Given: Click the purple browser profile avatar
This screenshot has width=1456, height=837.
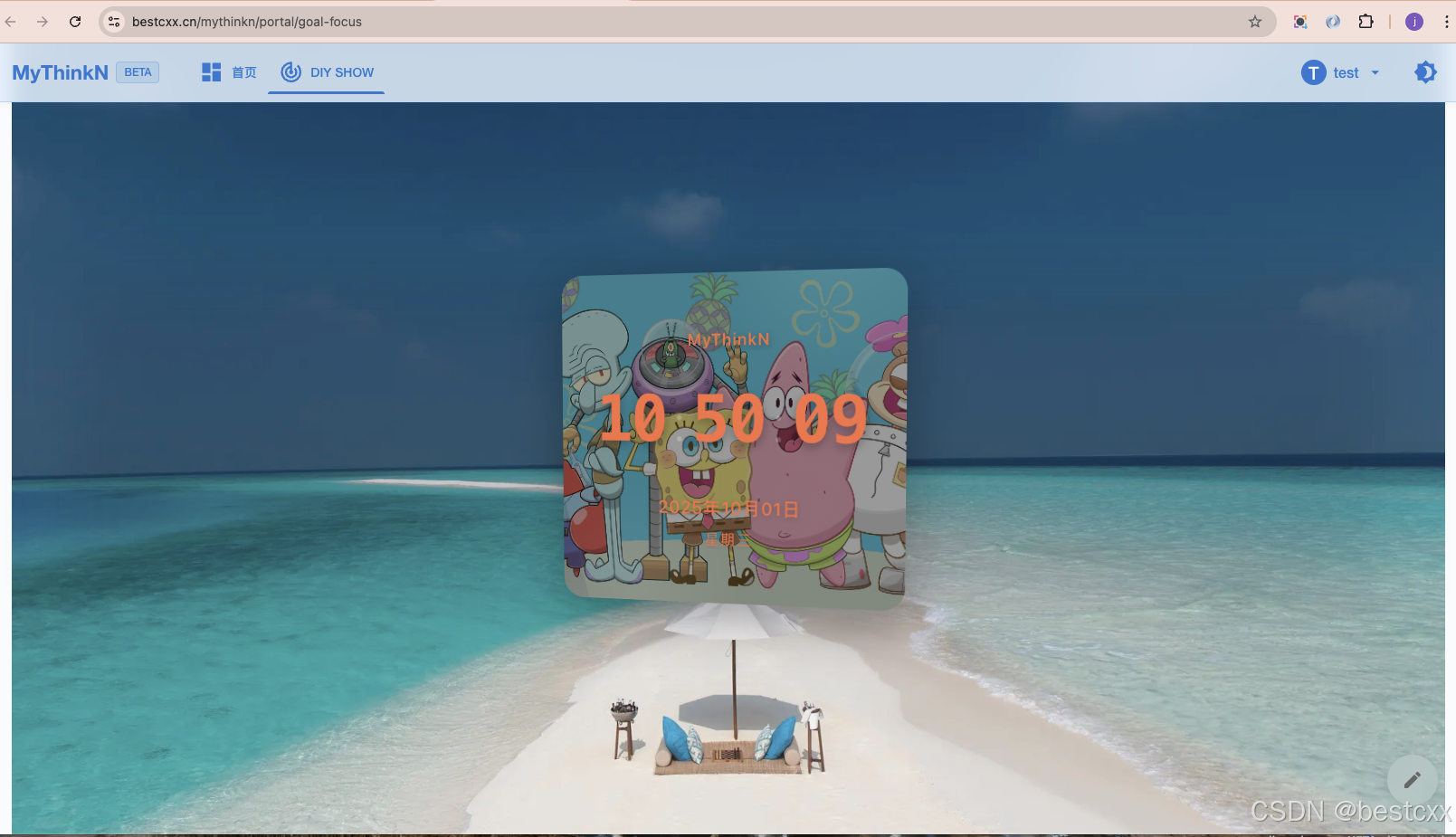Looking at the screenshot, I should (1413, 22).
